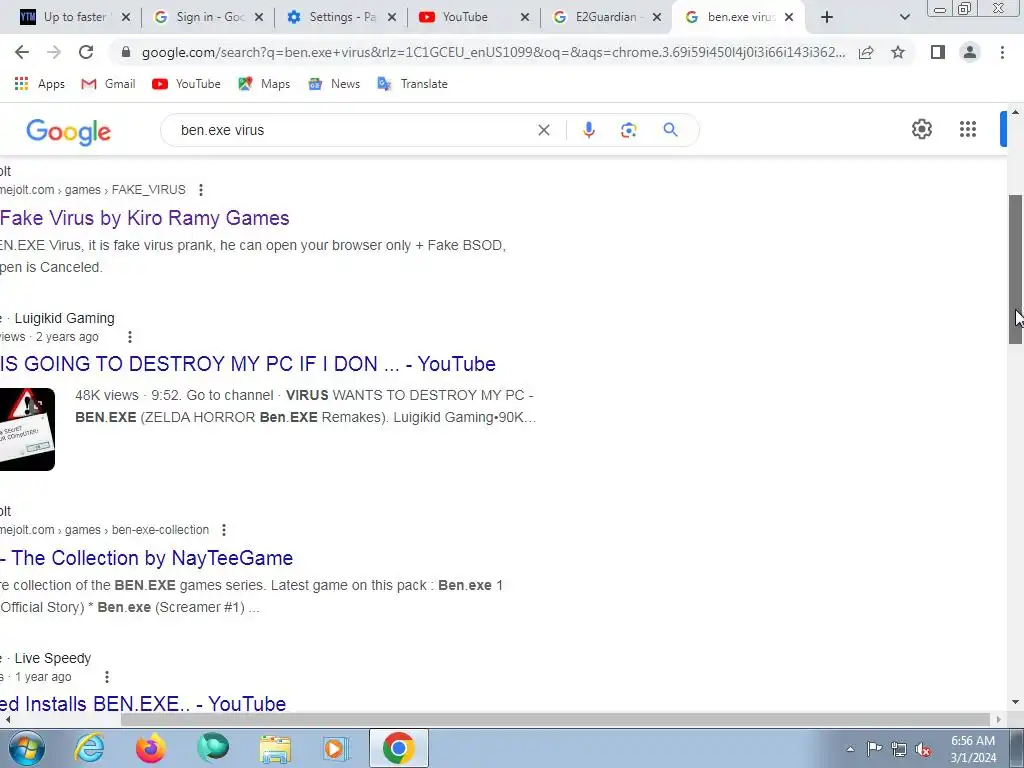The image size is (1024, 768).
Task: Show hidden system tray icons
Action: click(x=850, y=749)
